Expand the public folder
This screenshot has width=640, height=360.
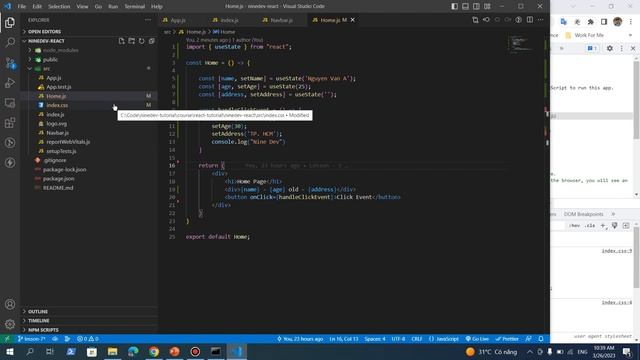(x=50, y=60)
